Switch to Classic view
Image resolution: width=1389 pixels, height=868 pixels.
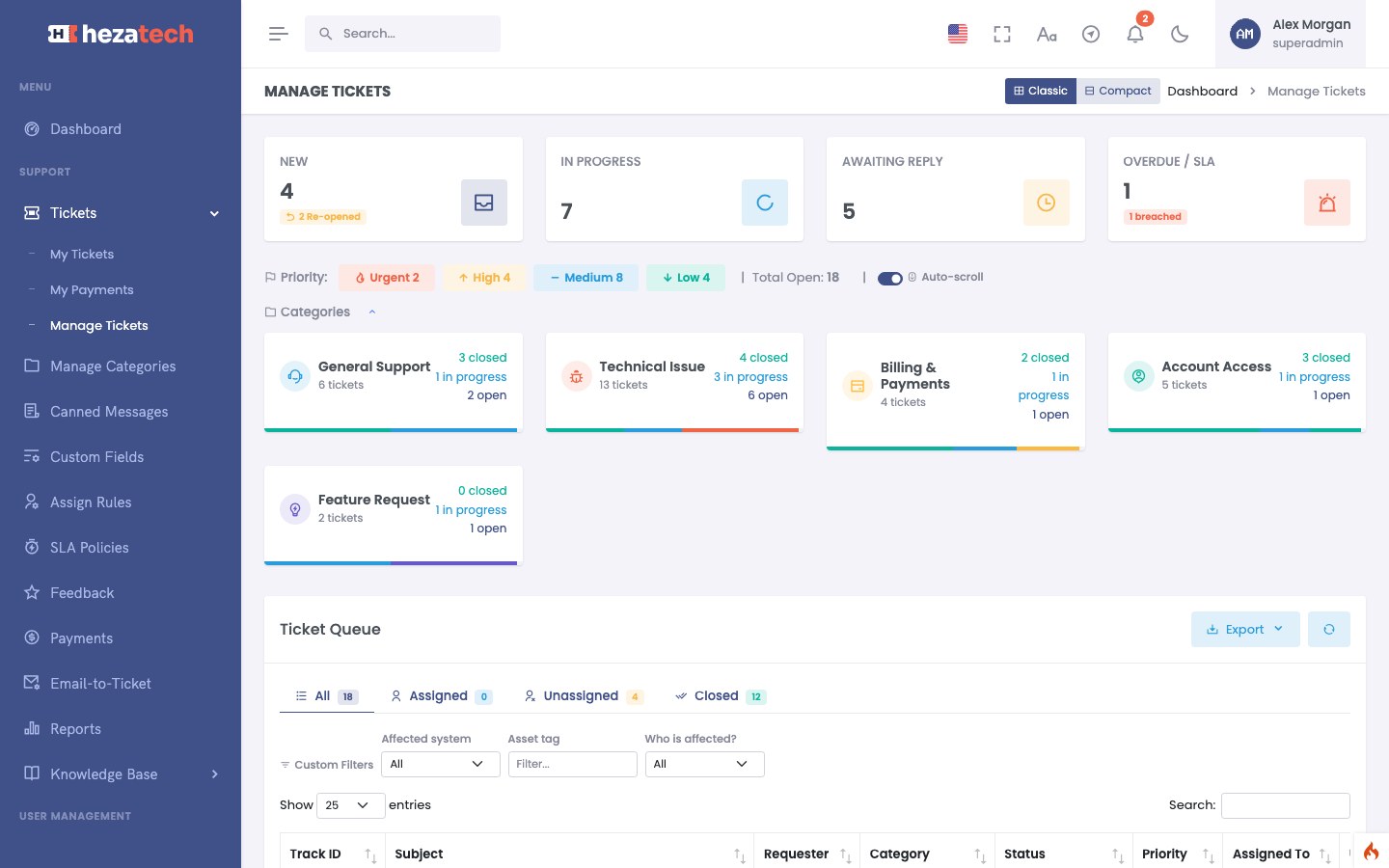(1040, 91)
